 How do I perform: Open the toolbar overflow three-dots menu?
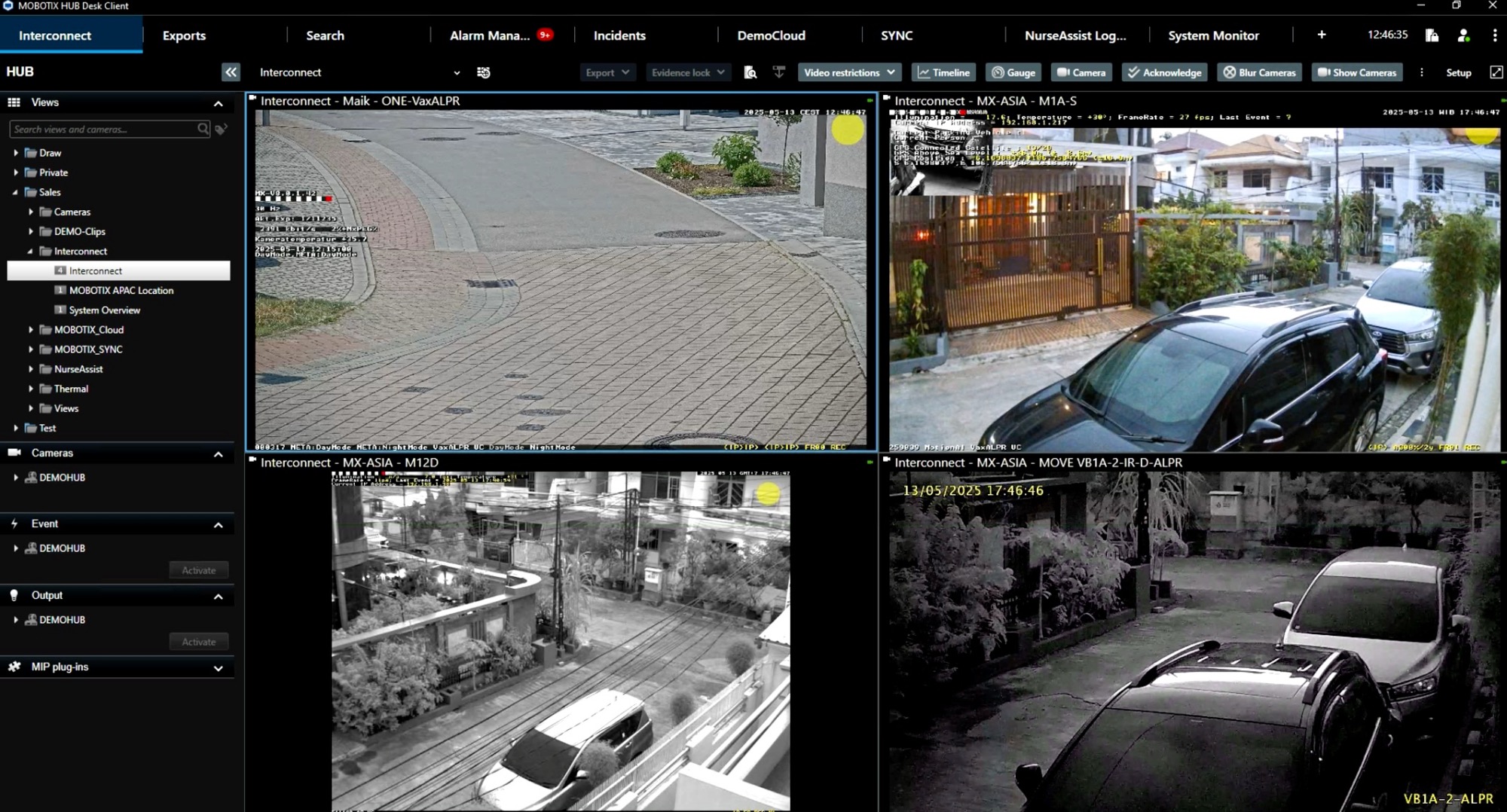point(1422,72)
